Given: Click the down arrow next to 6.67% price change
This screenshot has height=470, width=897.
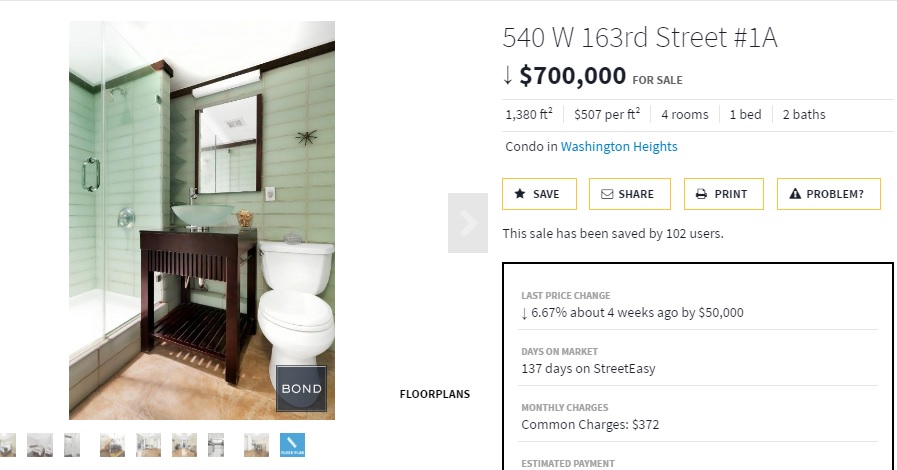Looking at the screenshot, I should tap(524, 313).
